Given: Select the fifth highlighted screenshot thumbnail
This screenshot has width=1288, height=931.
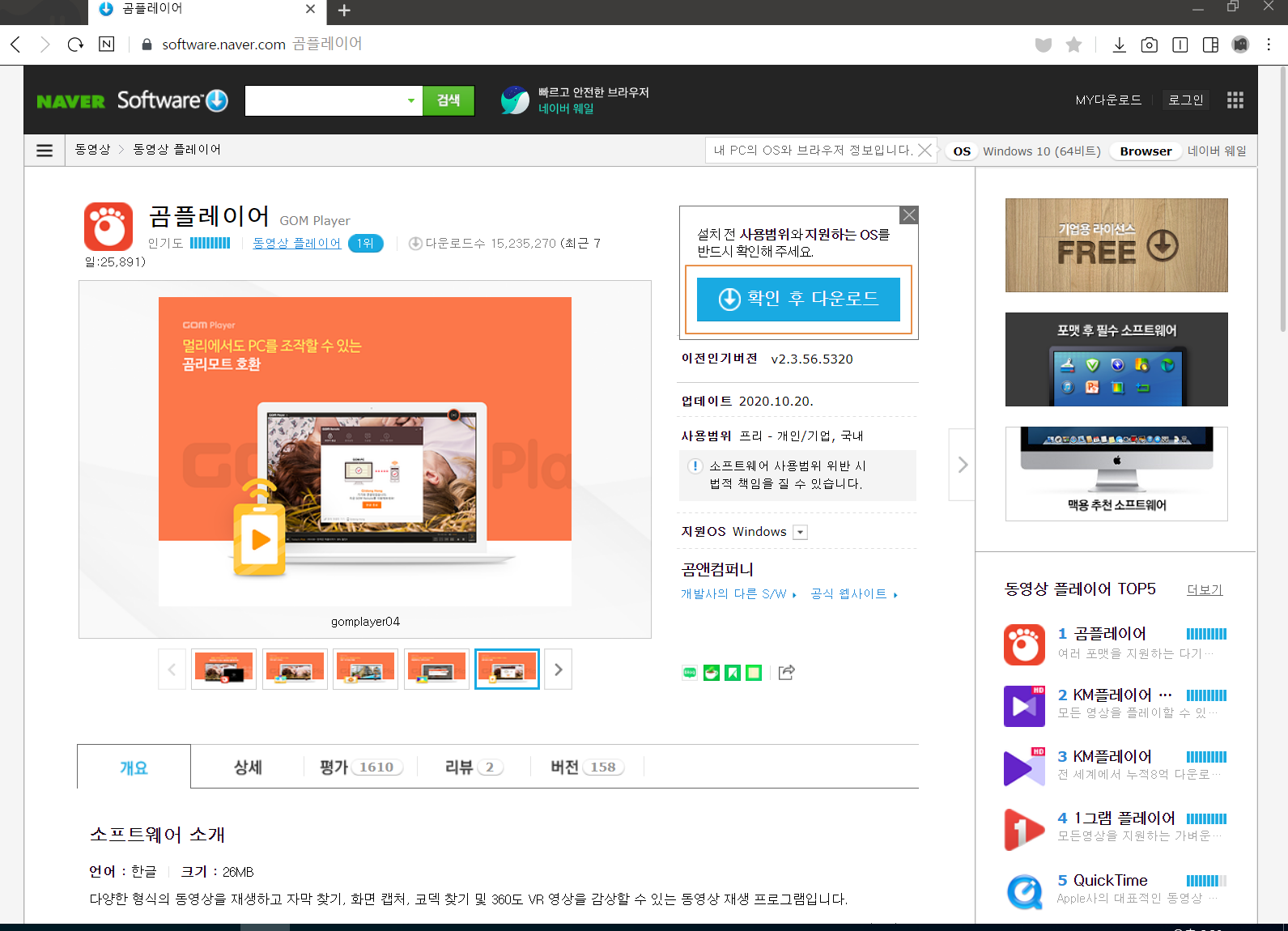Looking at the screenshot, I should (507, 669).
